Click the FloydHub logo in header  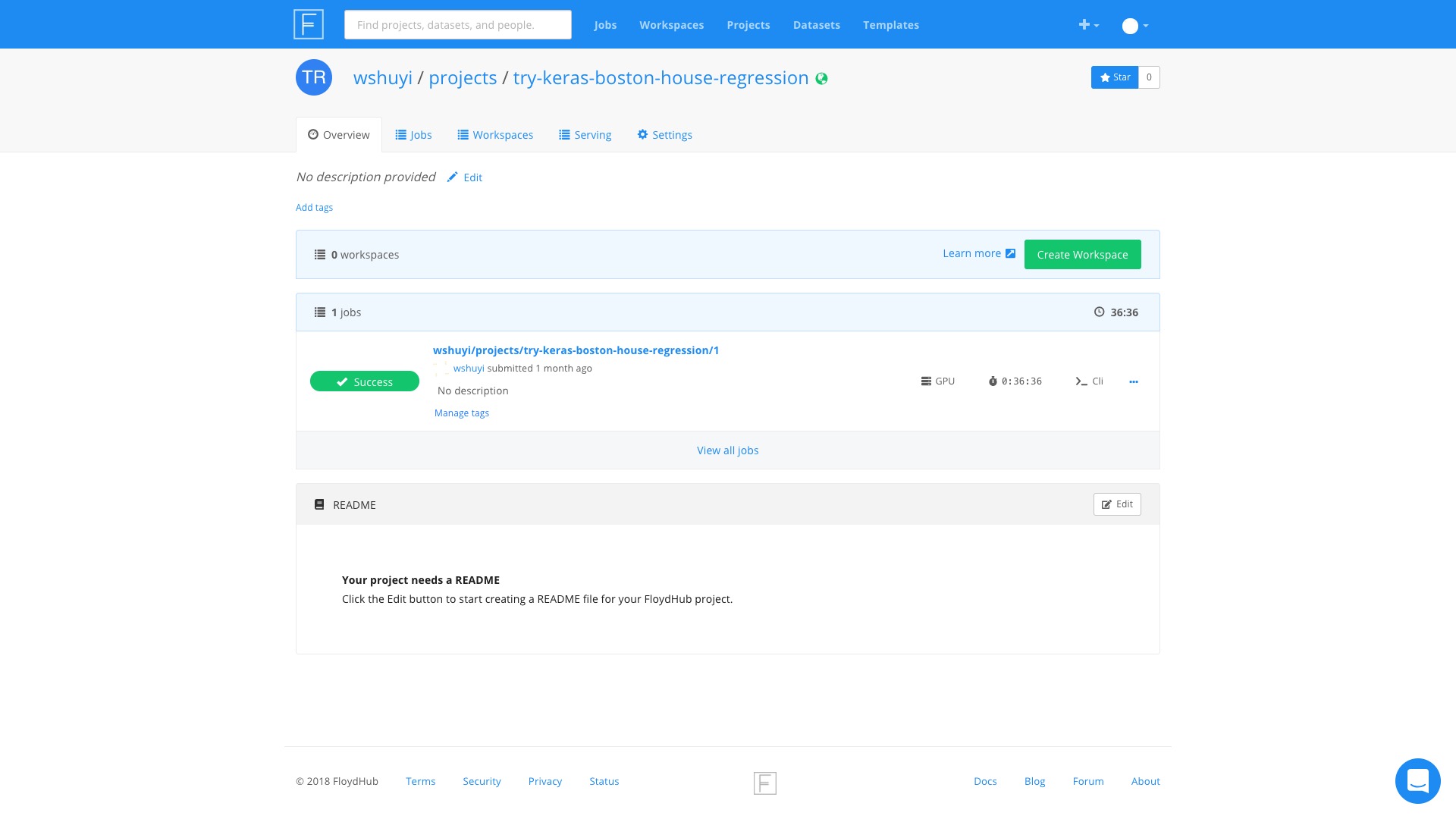[309, 24]
